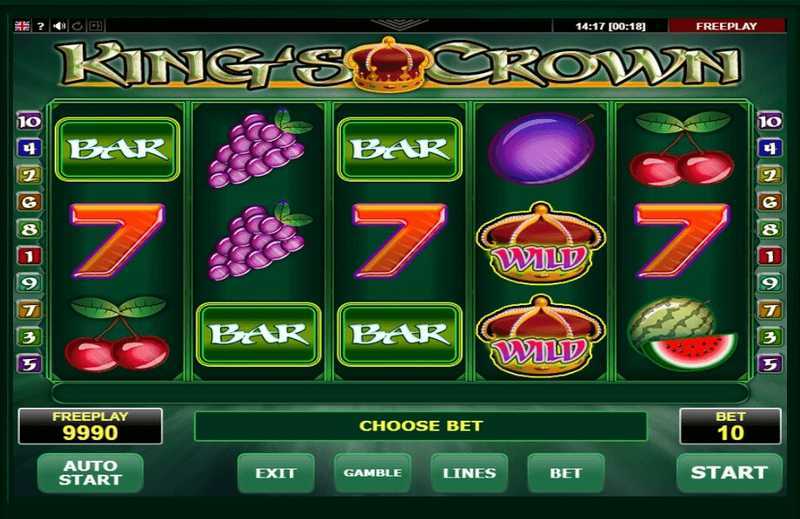Start the spin with START button
Viewport: 800px width, 519px height.
[x=729, y=473]
